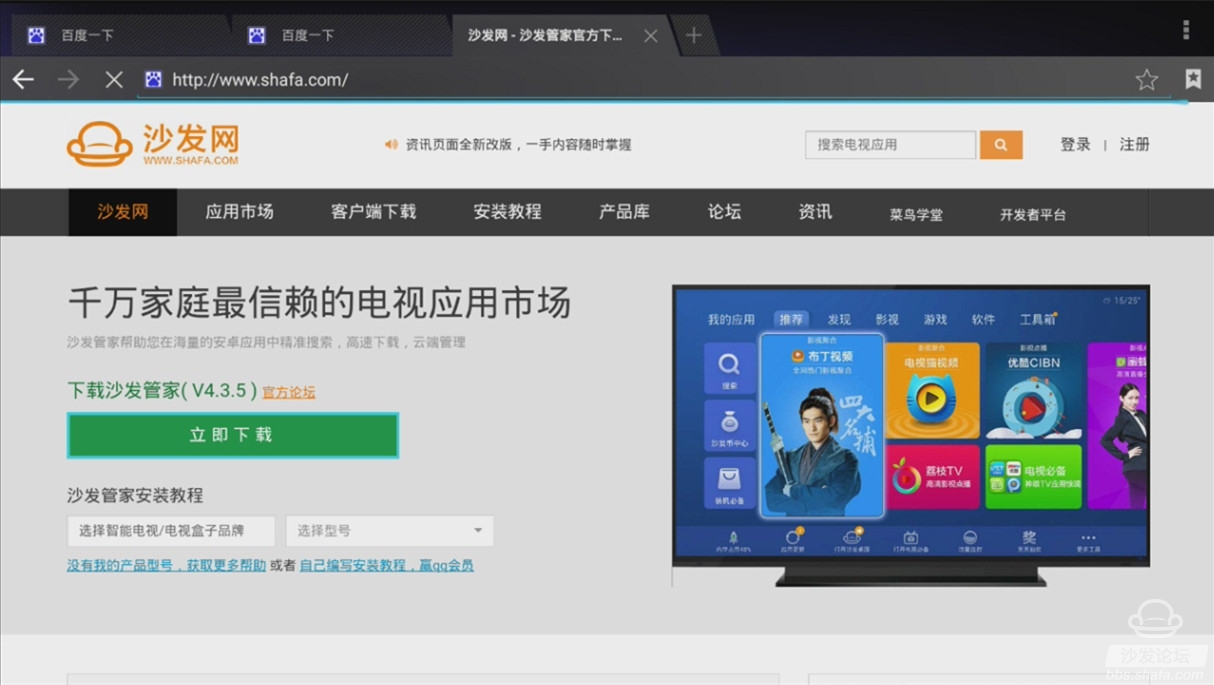Select the 沙发网 - 沙发管家 tab

(x=560, y=35)
